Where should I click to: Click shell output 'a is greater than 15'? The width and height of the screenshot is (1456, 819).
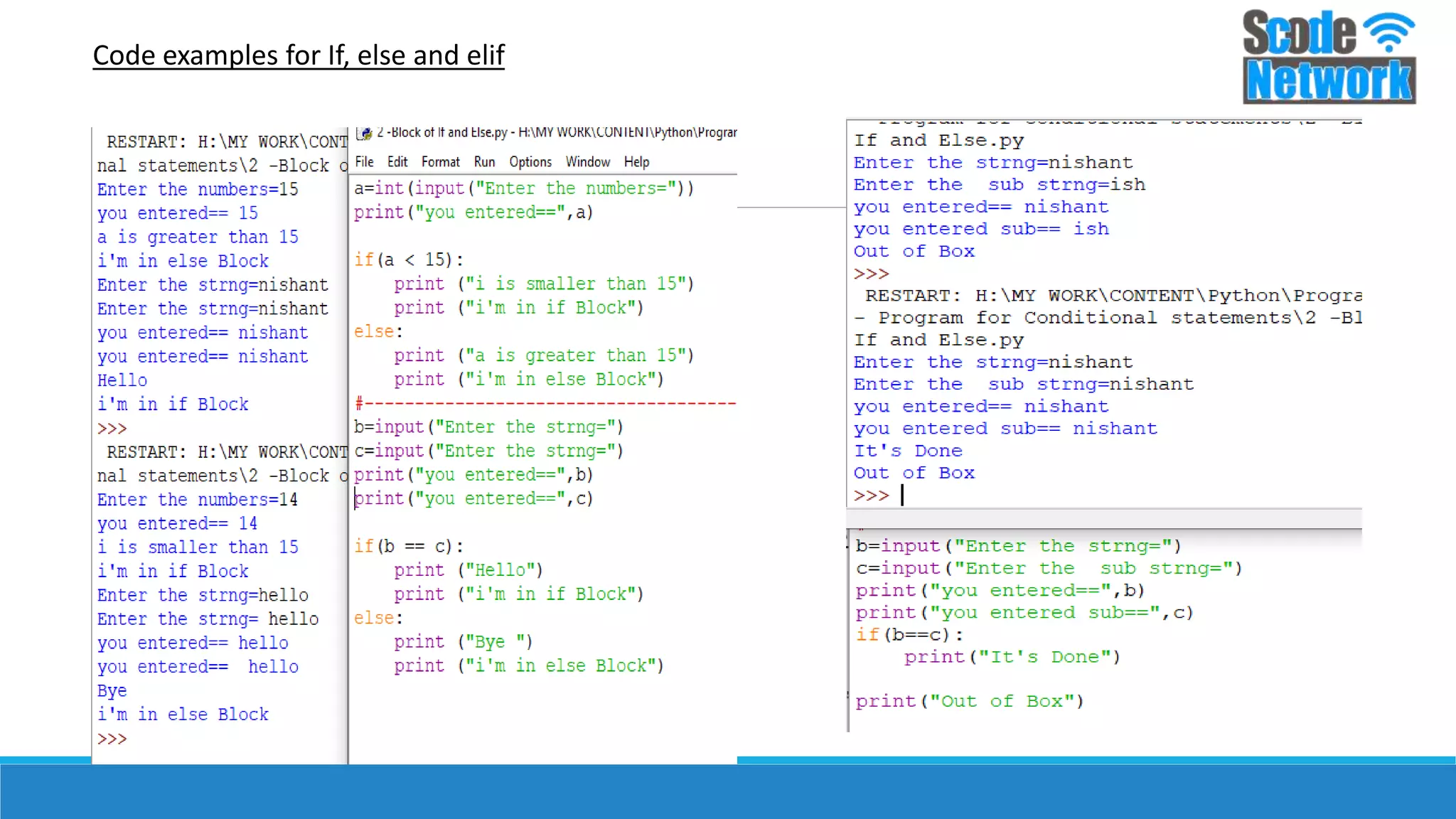tap(198, 237)
